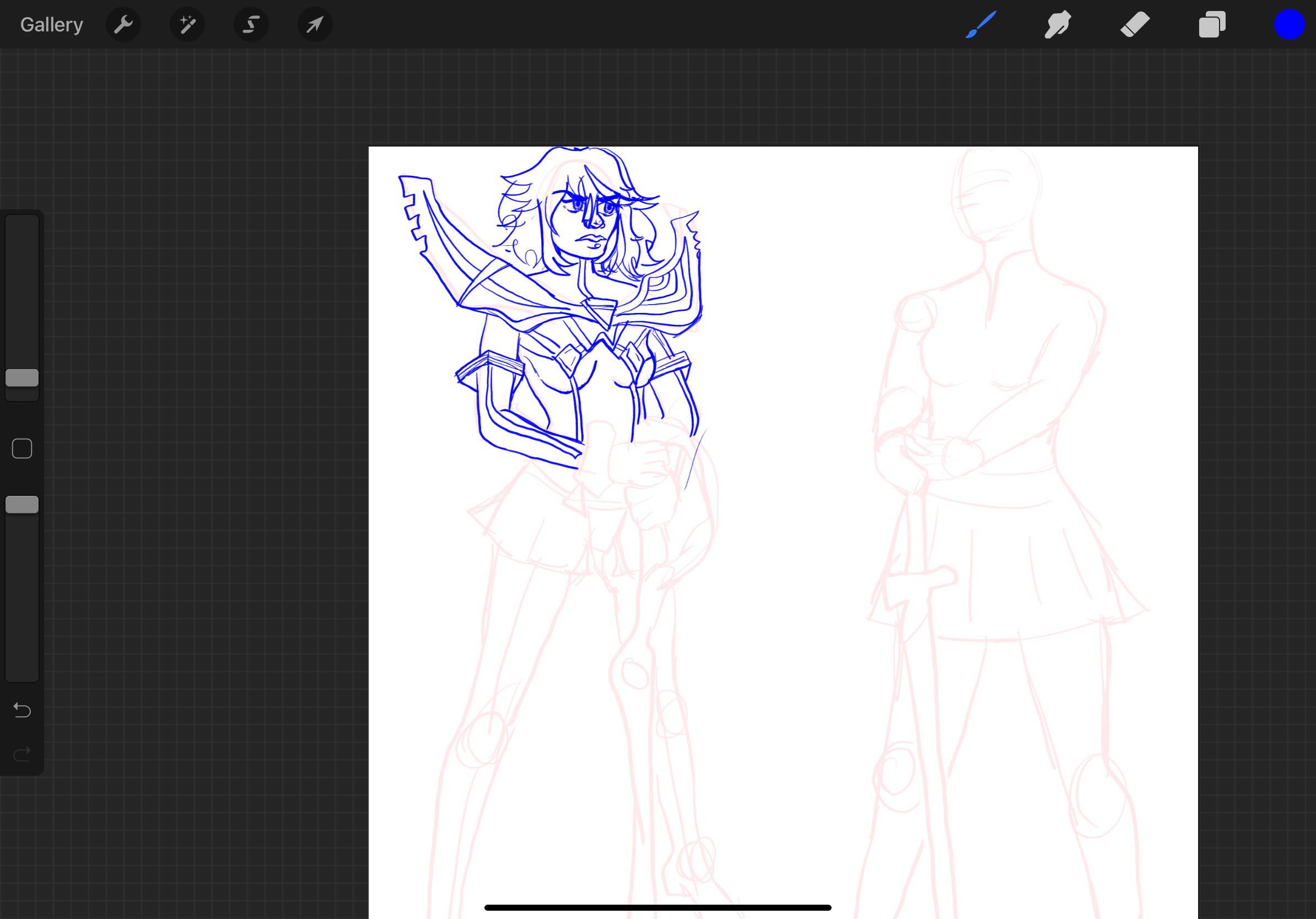Tap the Smudge tool to reveal its brush picker
The width and height of the screenshot is (1316, 919).
(1058, 24)
